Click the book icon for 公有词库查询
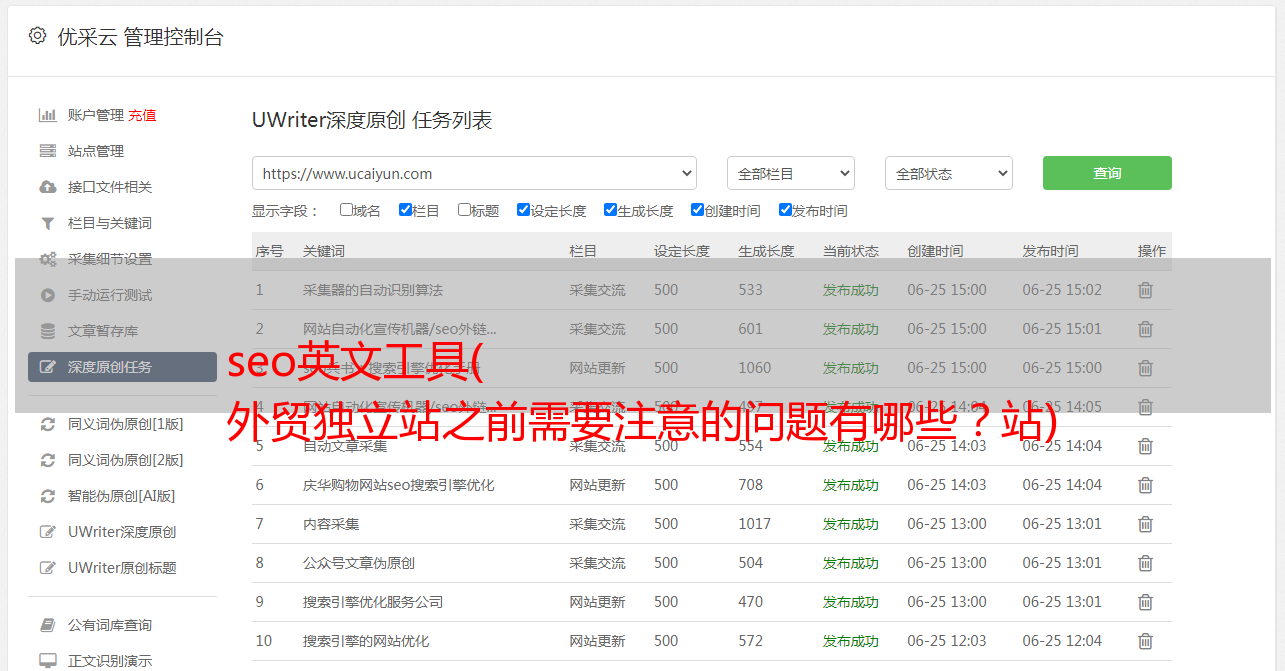1285x671 pixels. click(x=47, y=625)
